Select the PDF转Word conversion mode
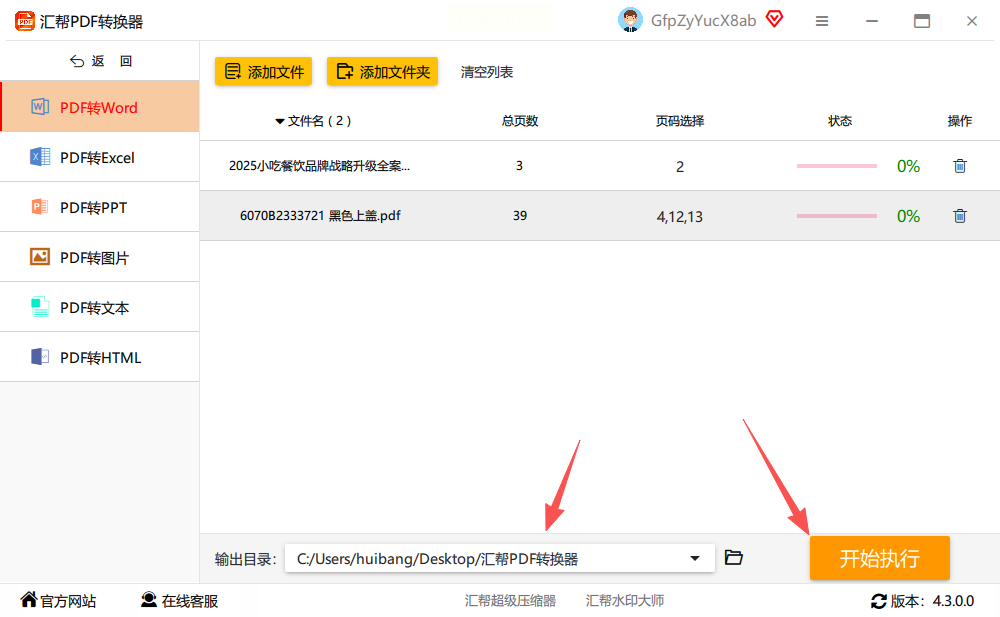The image size is (1000, 617). [100, 107]
